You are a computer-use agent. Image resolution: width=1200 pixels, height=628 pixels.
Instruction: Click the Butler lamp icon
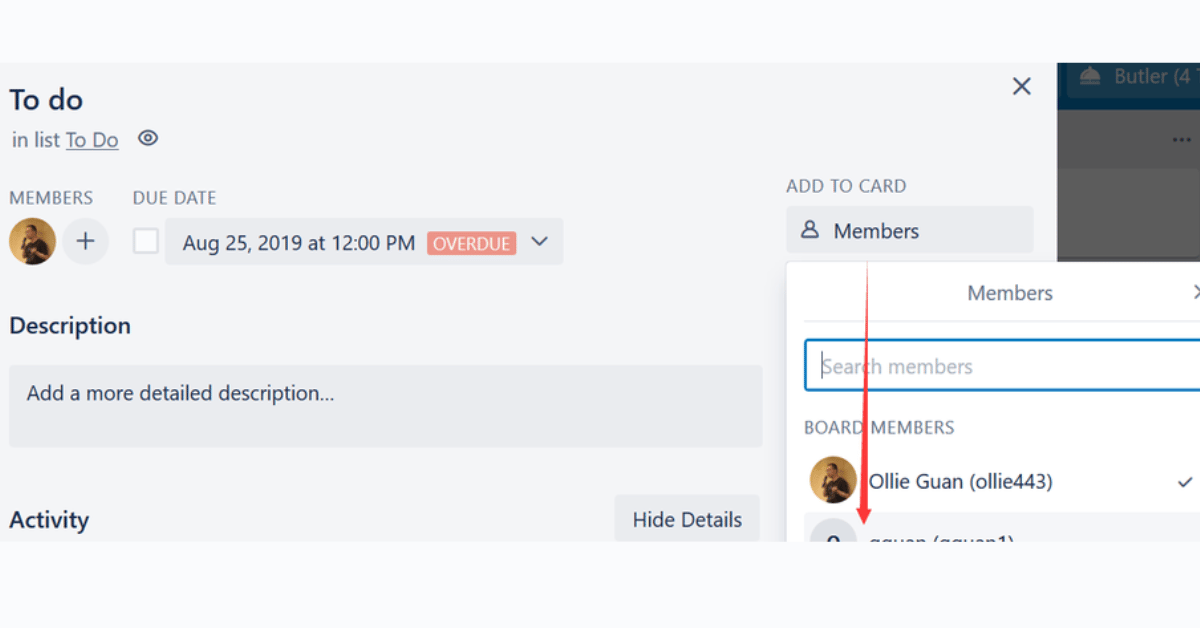tap(1089, 75)
